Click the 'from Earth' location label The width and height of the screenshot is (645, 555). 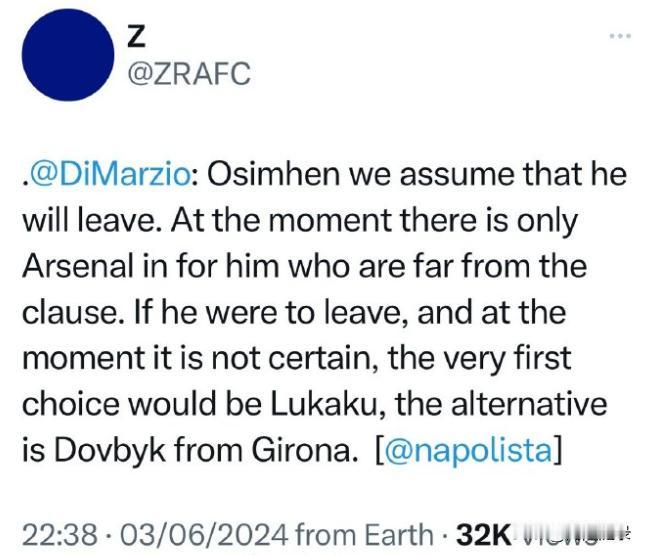pyautogui.click(x=364, y=535)
